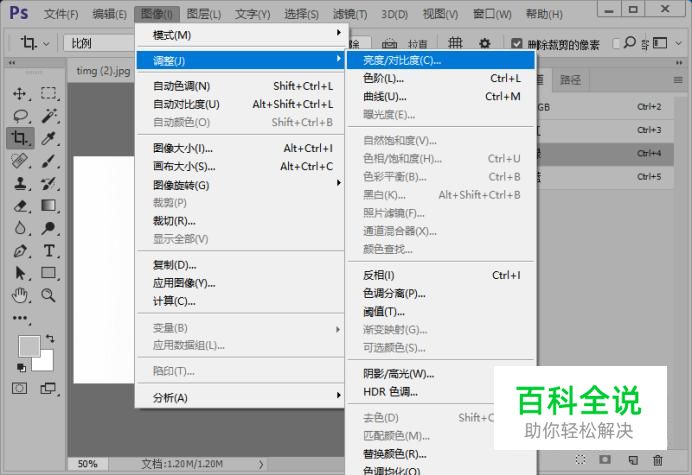
Task: Switch to the Paths panel tab
Action: click(570, 80)
